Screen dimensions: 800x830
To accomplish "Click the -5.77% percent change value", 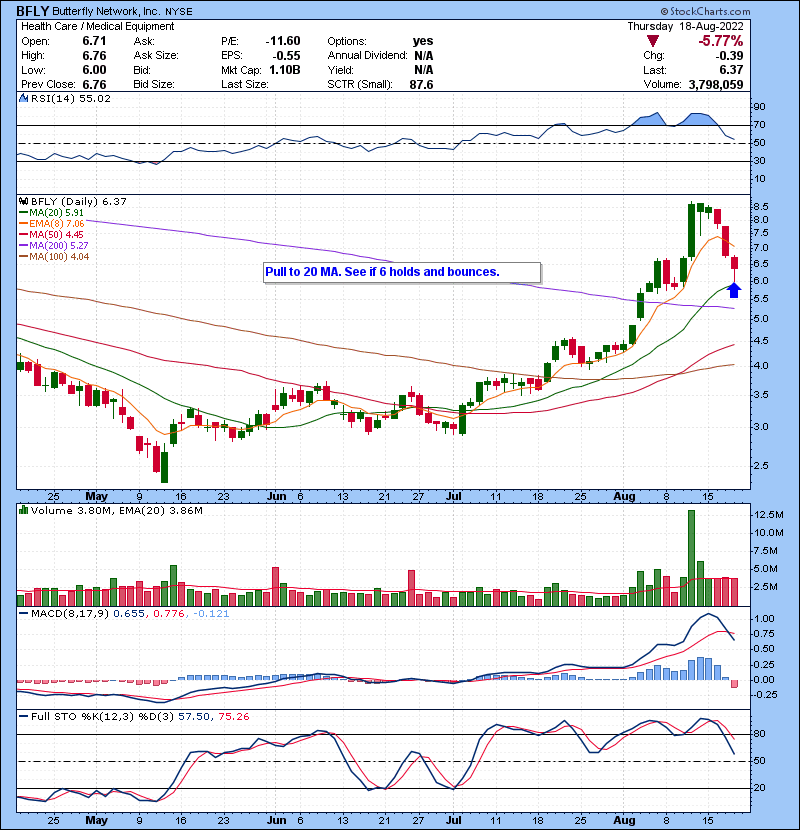I will (x=720, y=41).
